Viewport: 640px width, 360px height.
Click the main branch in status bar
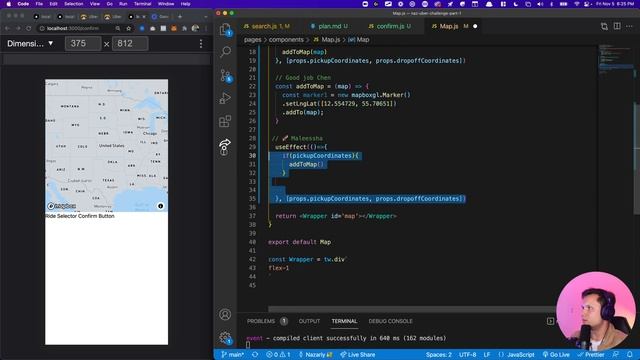(232, 355)
